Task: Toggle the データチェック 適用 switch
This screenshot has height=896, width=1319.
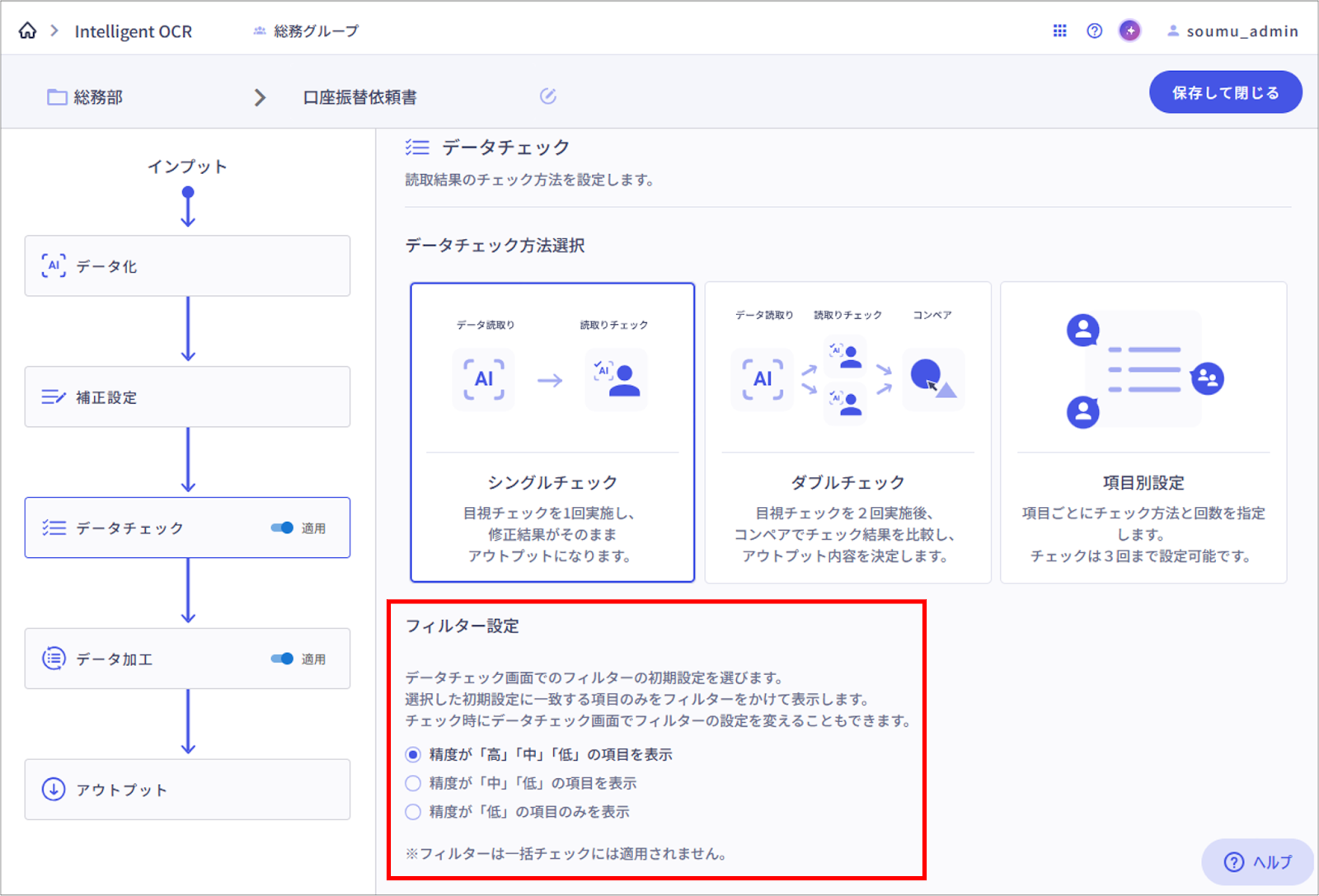Action: coord(282,528)
